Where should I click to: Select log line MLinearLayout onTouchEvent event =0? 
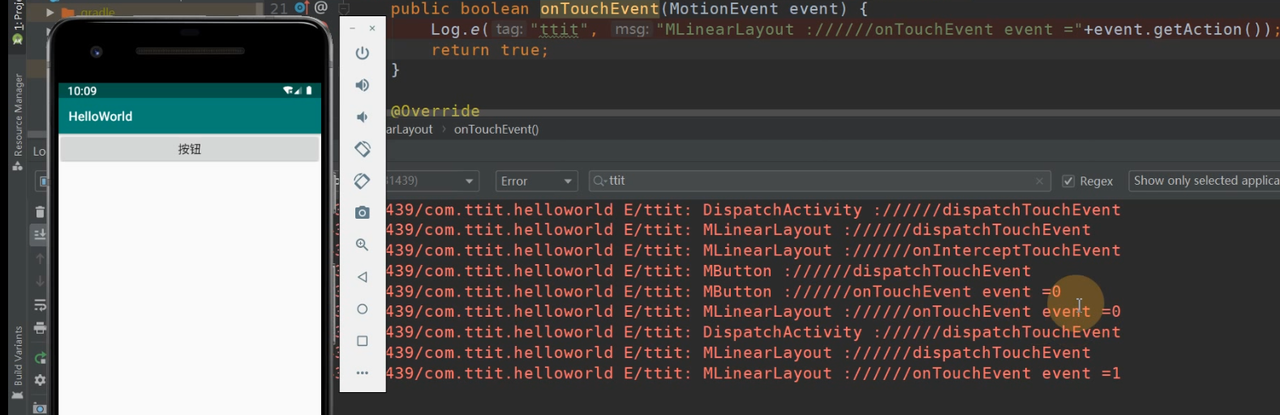point(752,311)
